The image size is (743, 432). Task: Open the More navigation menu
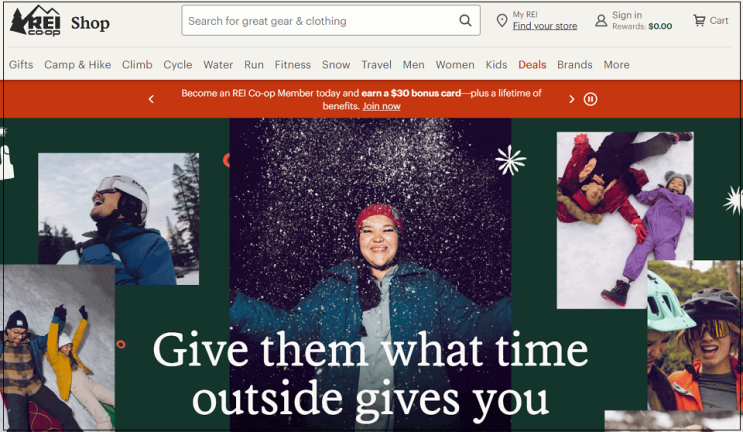[x=616, y=64]
